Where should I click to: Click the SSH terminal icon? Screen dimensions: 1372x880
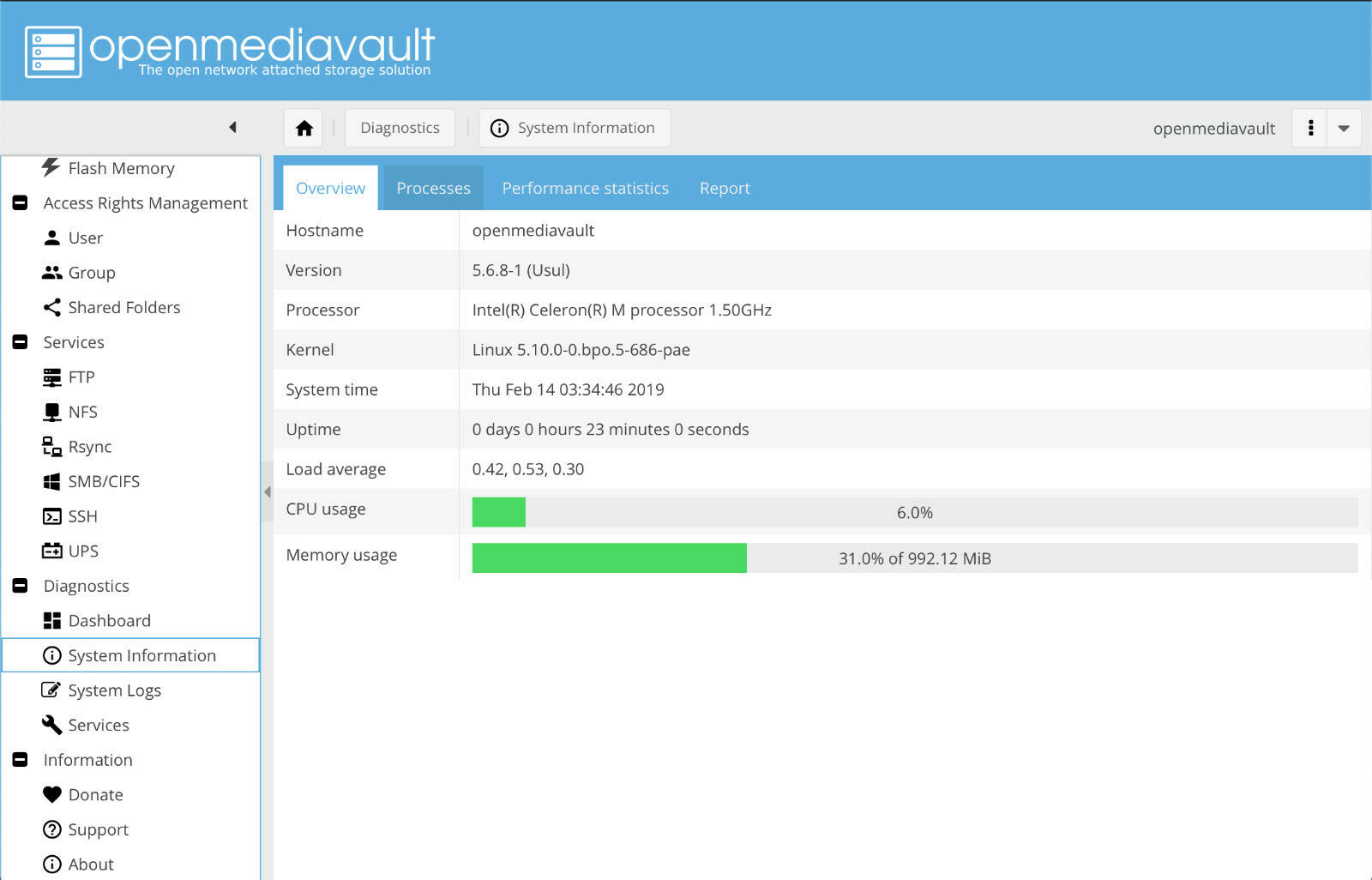51,516
